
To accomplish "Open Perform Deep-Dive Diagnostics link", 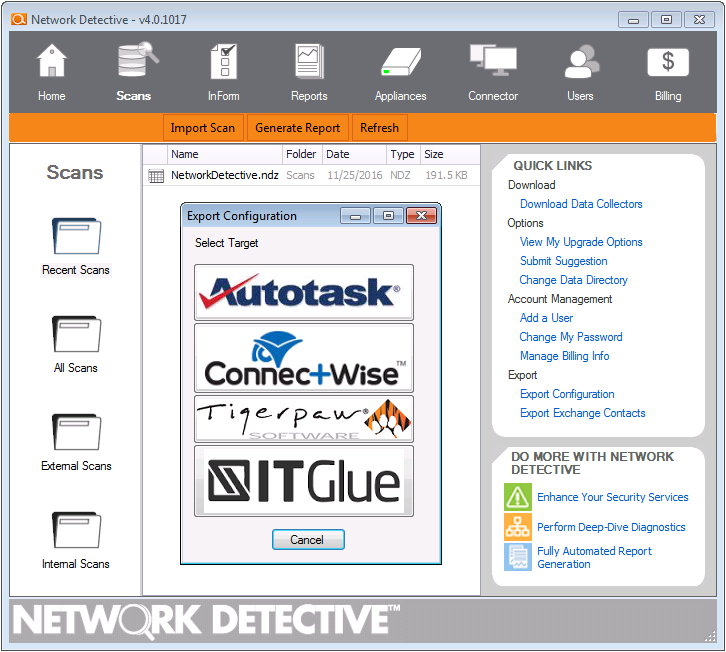I will coord(611,527).
